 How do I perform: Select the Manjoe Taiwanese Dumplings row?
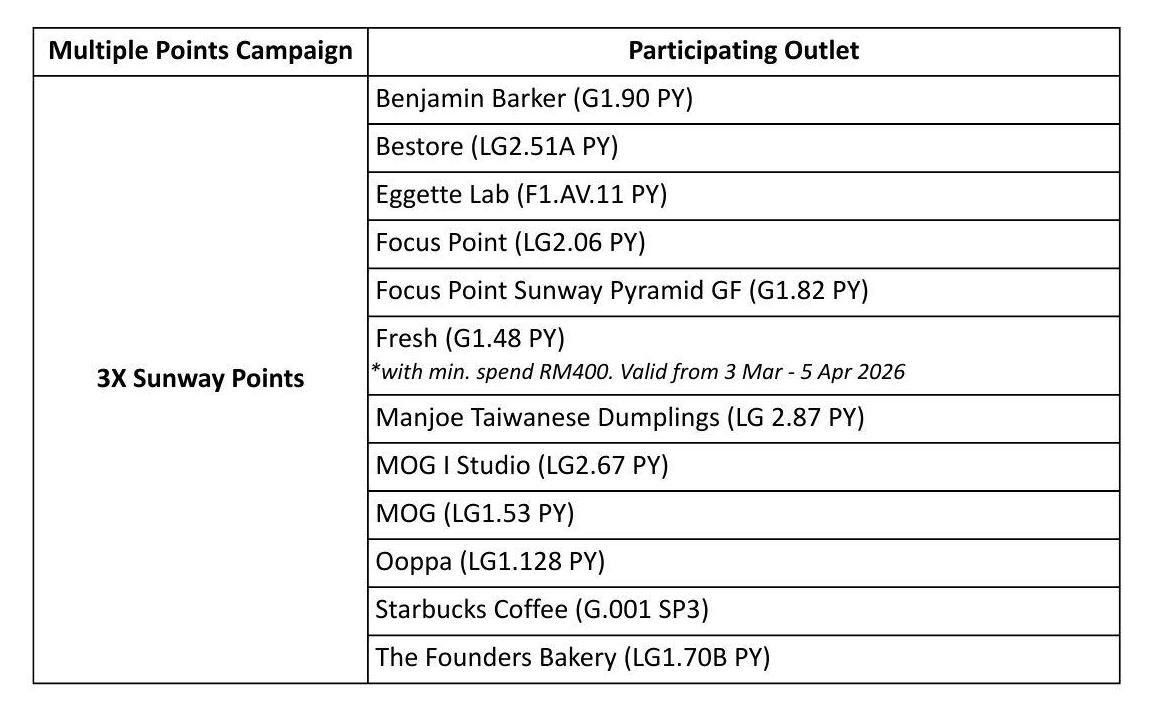pyautogui.click(x=619, y=417)
